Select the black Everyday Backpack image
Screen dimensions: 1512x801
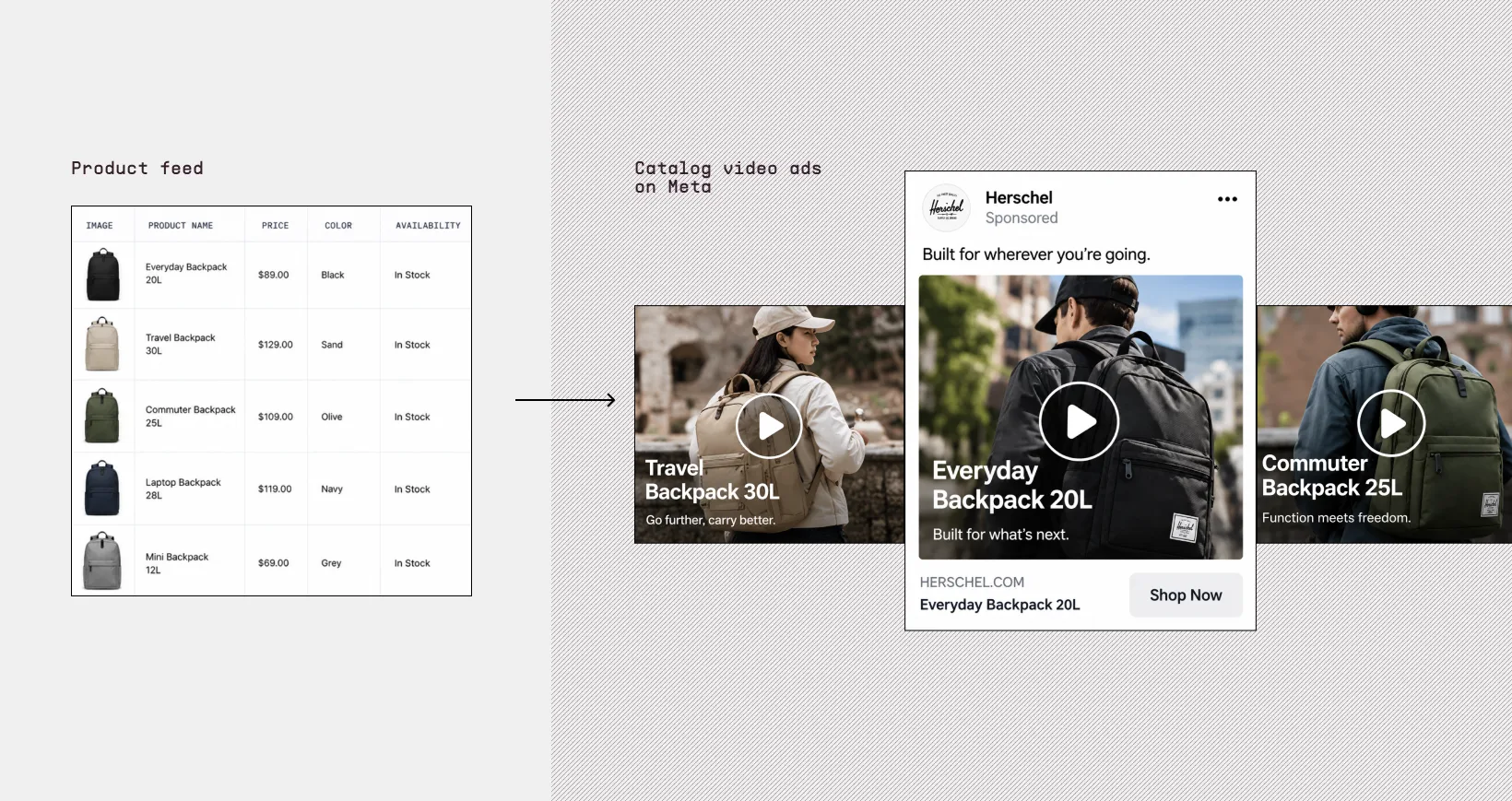tap(102, 275)
